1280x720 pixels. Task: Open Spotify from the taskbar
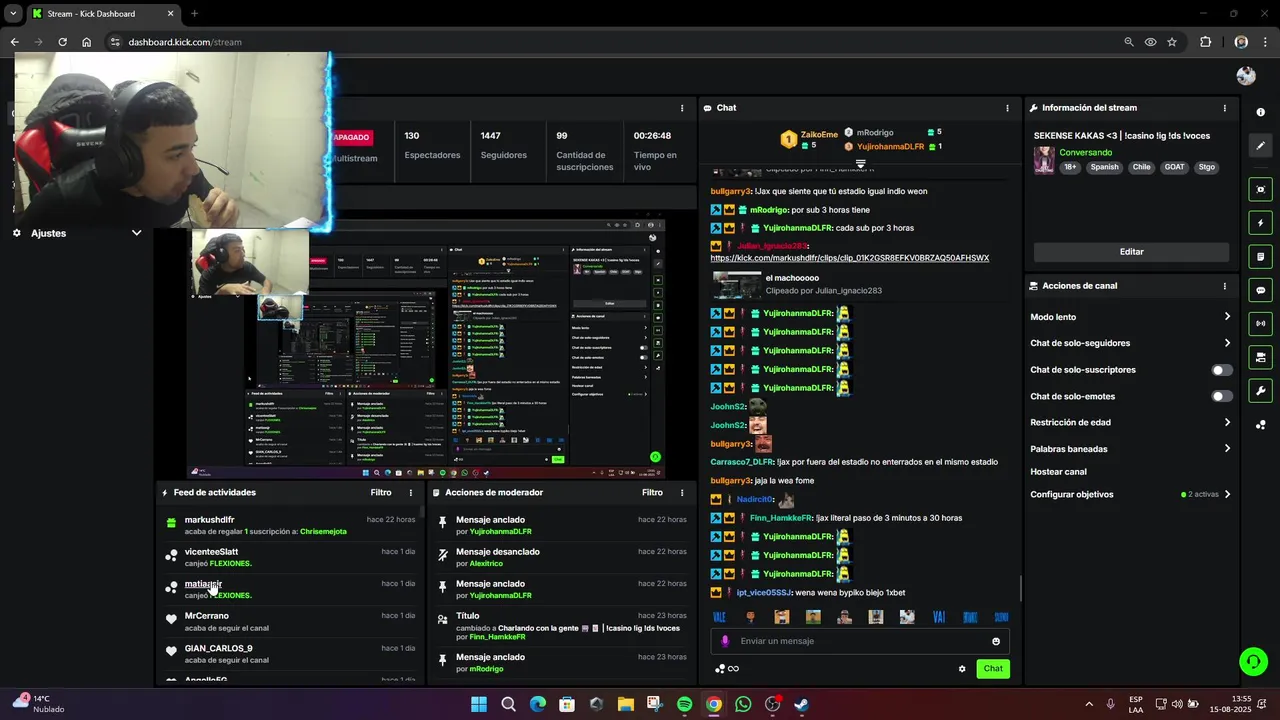click(x=684, y=704)
